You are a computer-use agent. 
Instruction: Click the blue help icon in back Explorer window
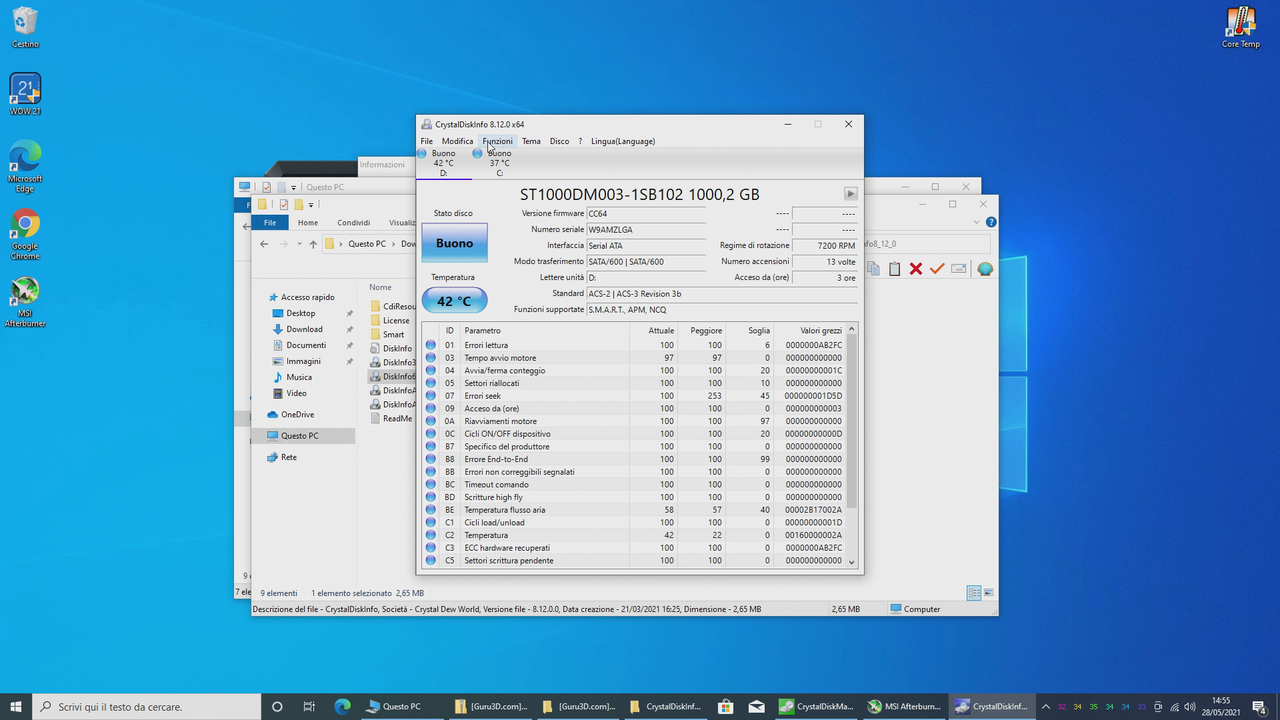tap(991, 222)
